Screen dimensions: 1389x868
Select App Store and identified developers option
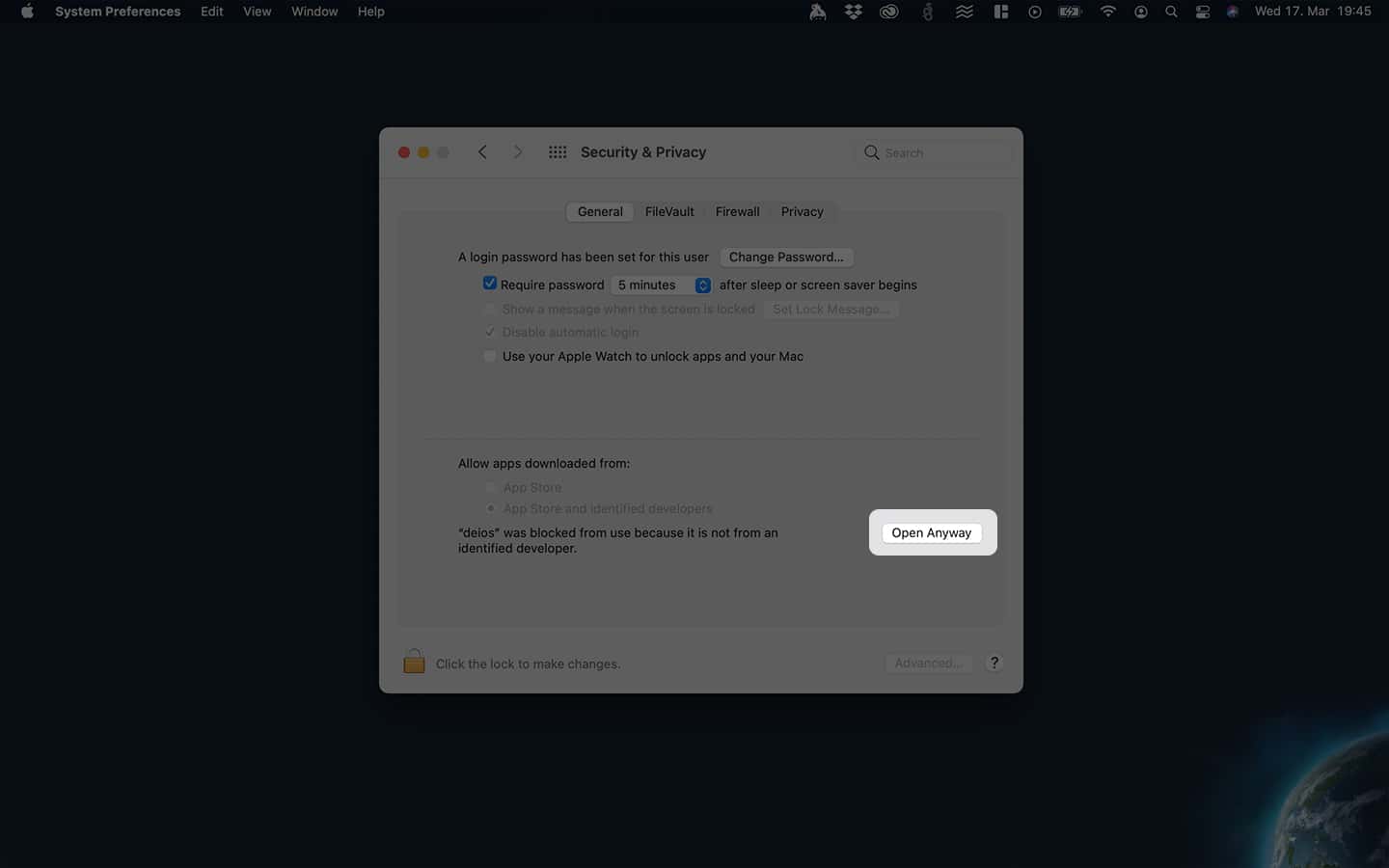[x=491, y=508]
